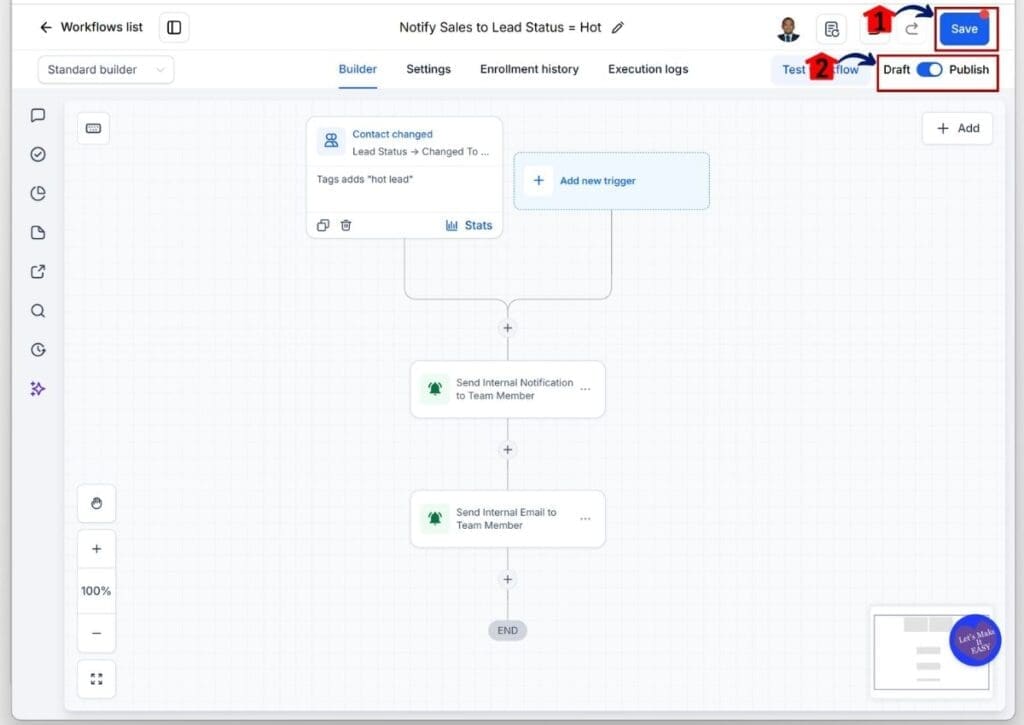Viewport: 1024px width, 725px height.
Task: Open the Standard builder dropdown
Action: [106, 69]
